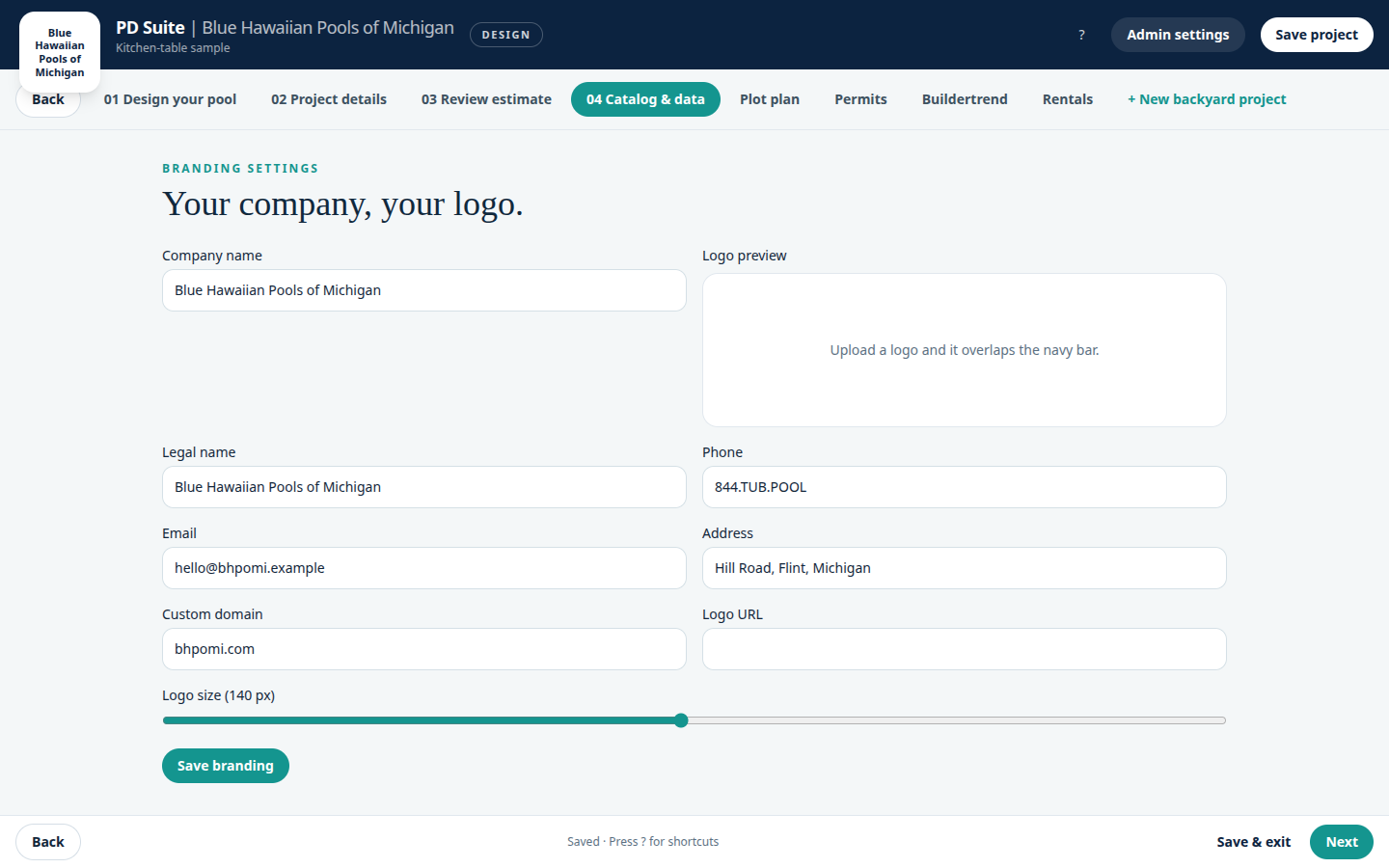Click the DESIGN mode badge

pyautogui.click(x=506, y=35)
